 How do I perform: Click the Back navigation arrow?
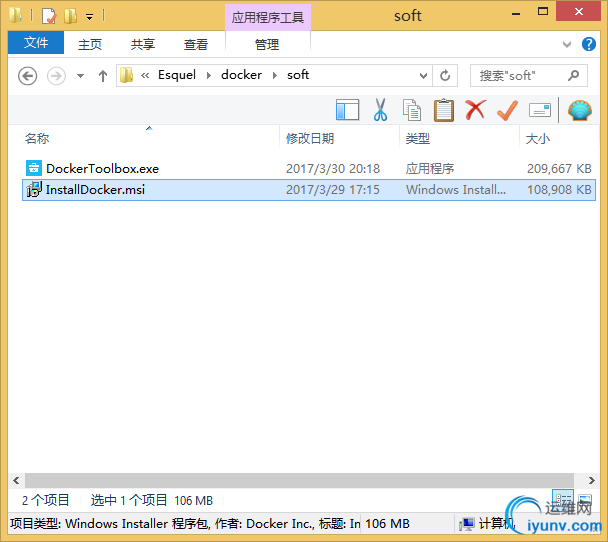click(x=28, y=76)
